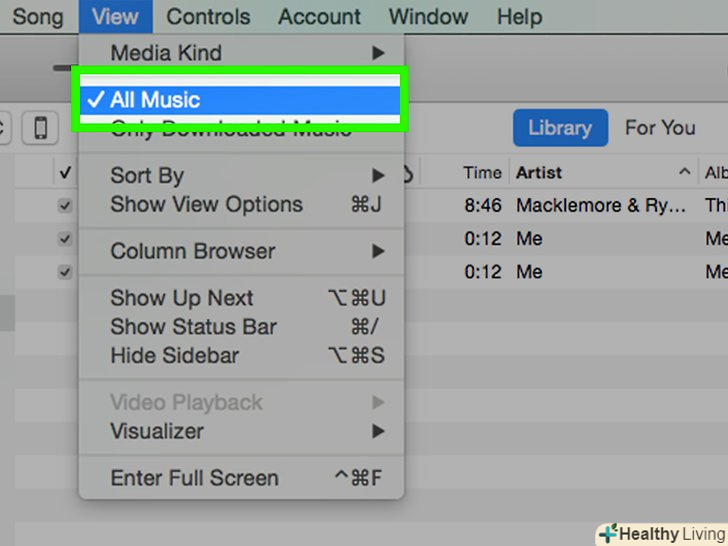Click the Artist column sort arrow
The width and height of the screenshot is (728, 546).
click(x=684, y=173)
